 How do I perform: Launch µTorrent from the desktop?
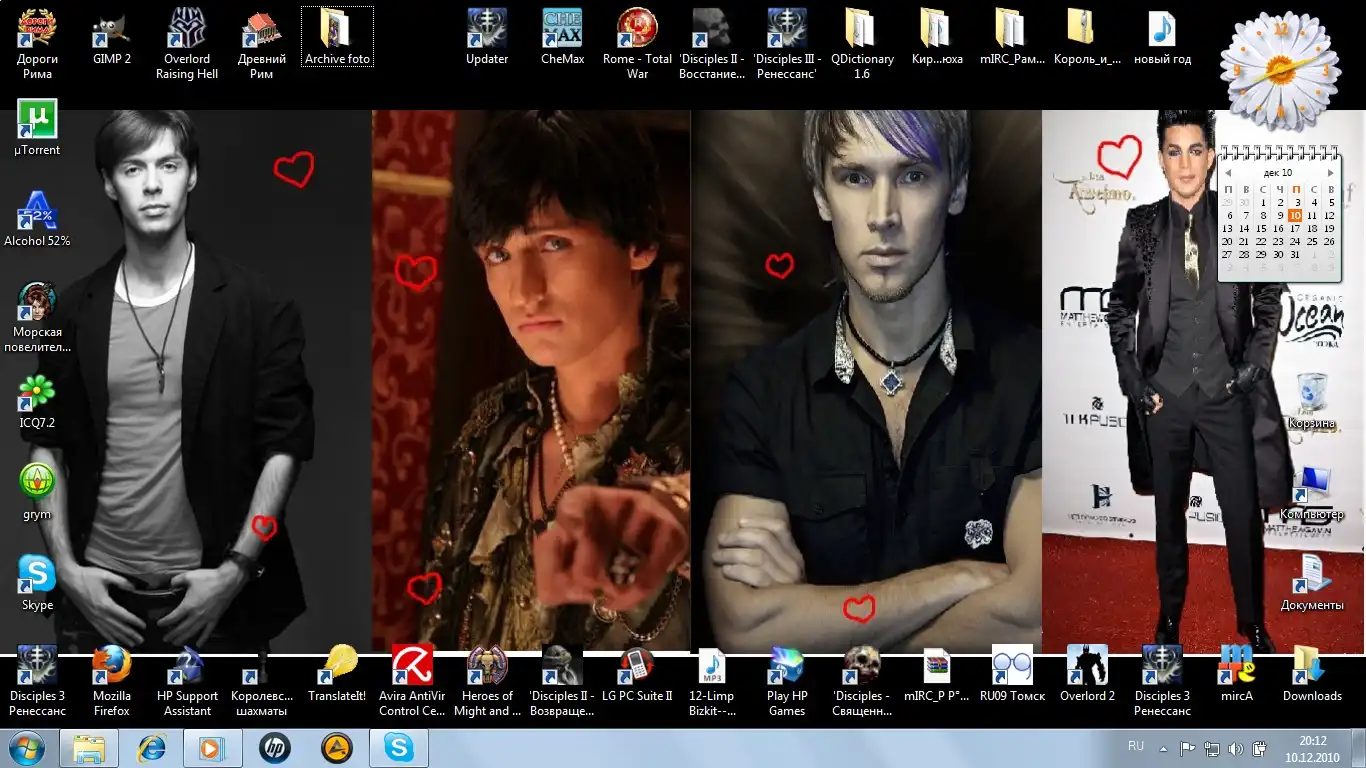[37, 120]
